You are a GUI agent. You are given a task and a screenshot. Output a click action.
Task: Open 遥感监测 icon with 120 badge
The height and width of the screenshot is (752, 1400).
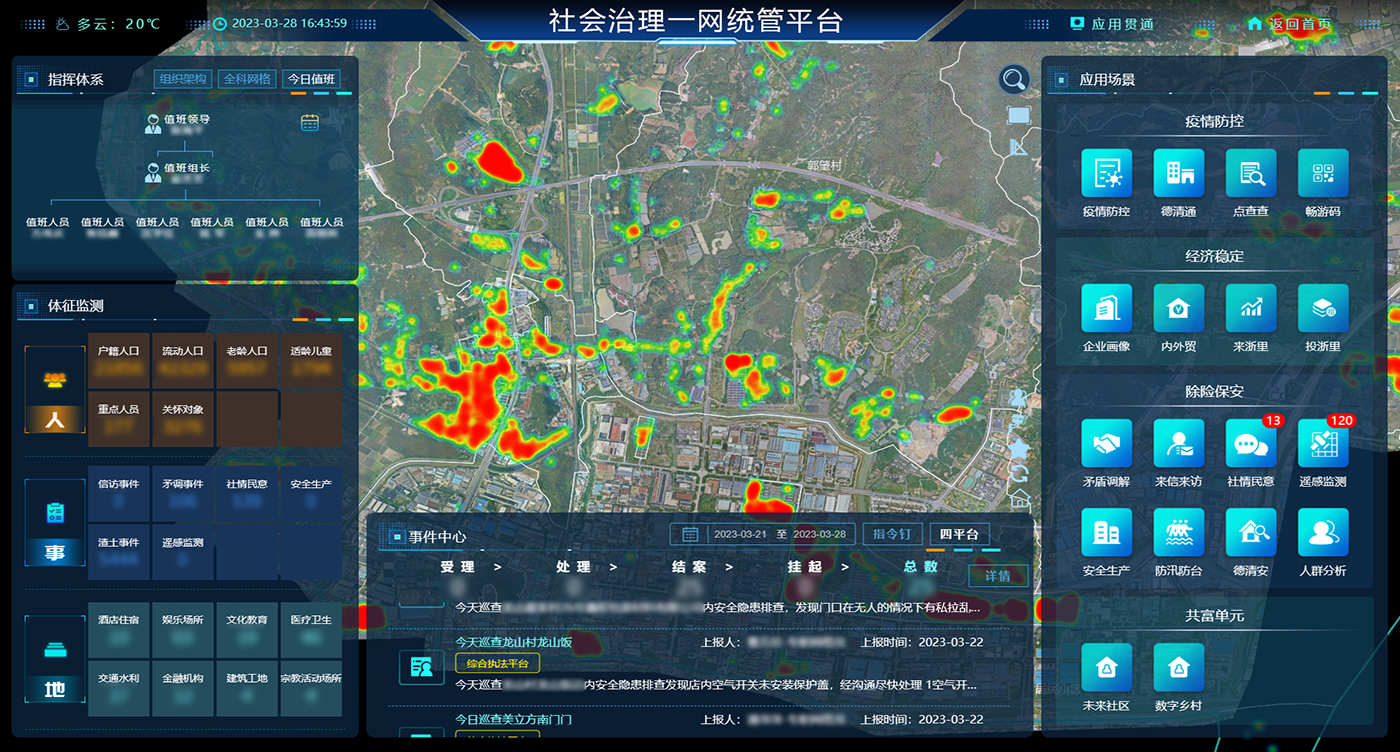point(1322,444)
